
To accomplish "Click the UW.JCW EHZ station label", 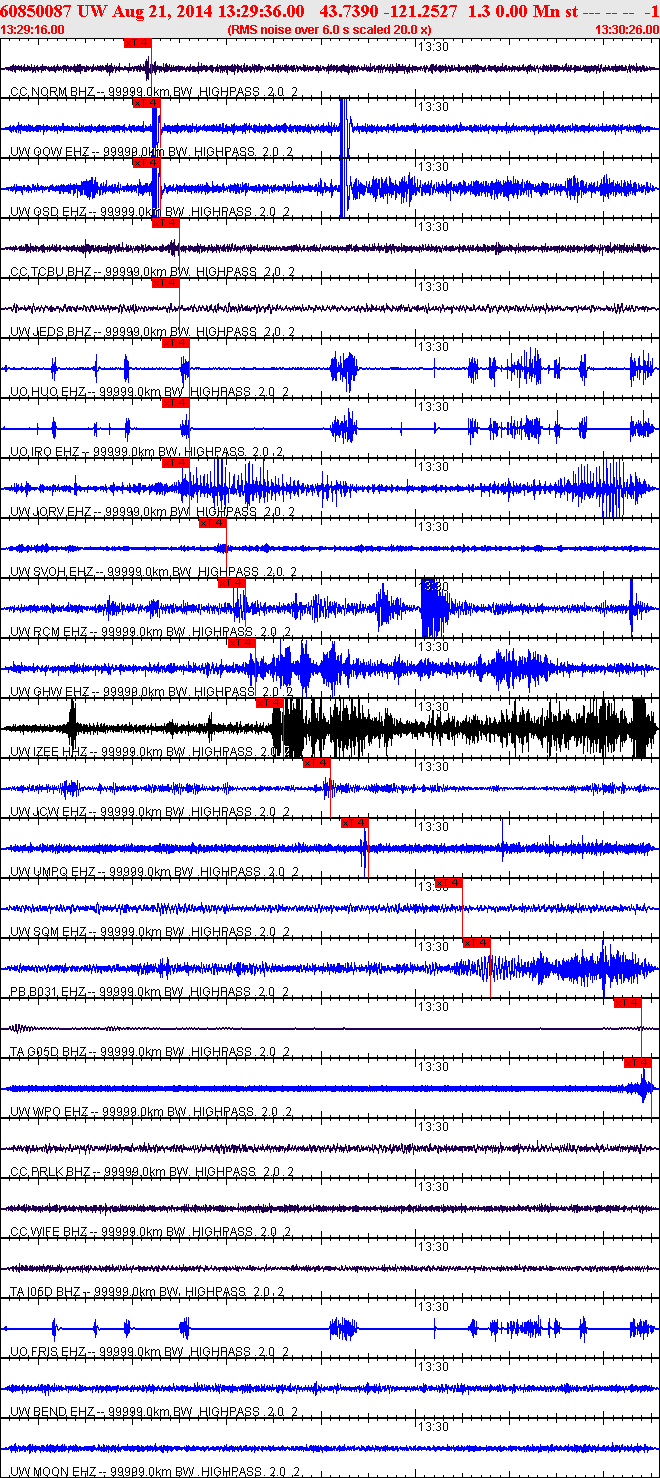I will [x=48, y=812].
